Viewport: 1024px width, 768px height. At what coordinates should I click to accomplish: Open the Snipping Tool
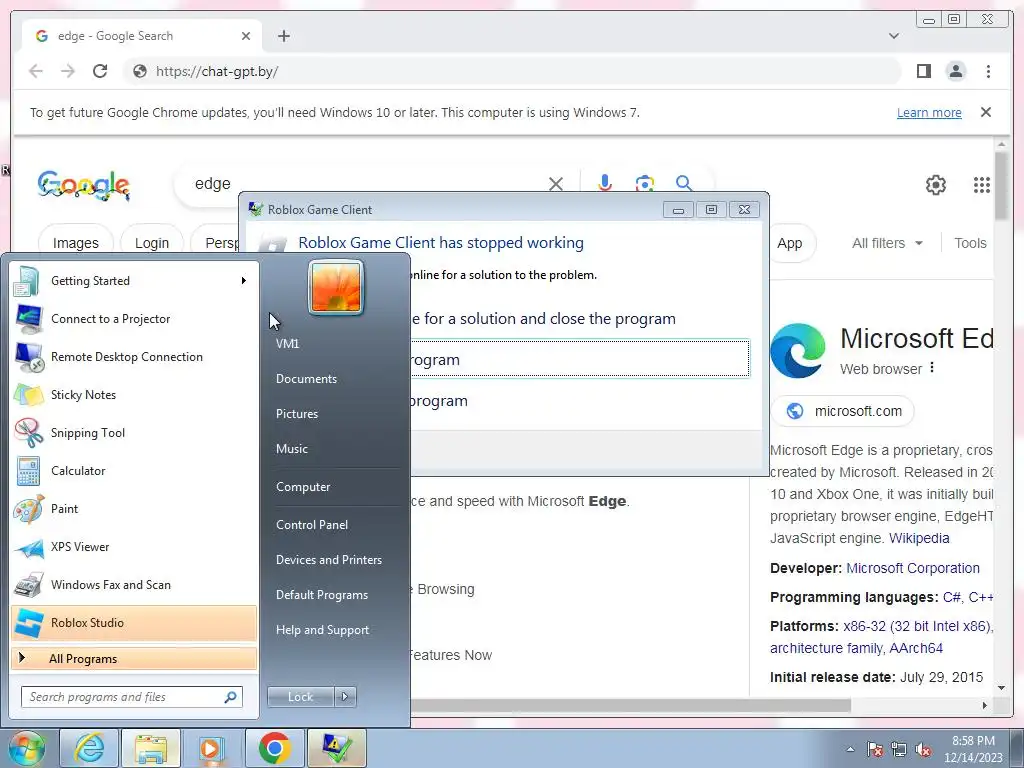click(x=134, y=432)
